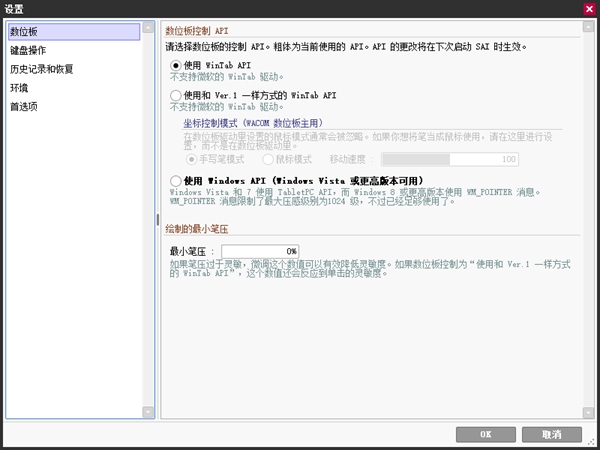Image resolution: width=600 pixels, height=450 pixels.
Task: Click the 最小笔压 percentage field
Action: click(x=259, y=250)
